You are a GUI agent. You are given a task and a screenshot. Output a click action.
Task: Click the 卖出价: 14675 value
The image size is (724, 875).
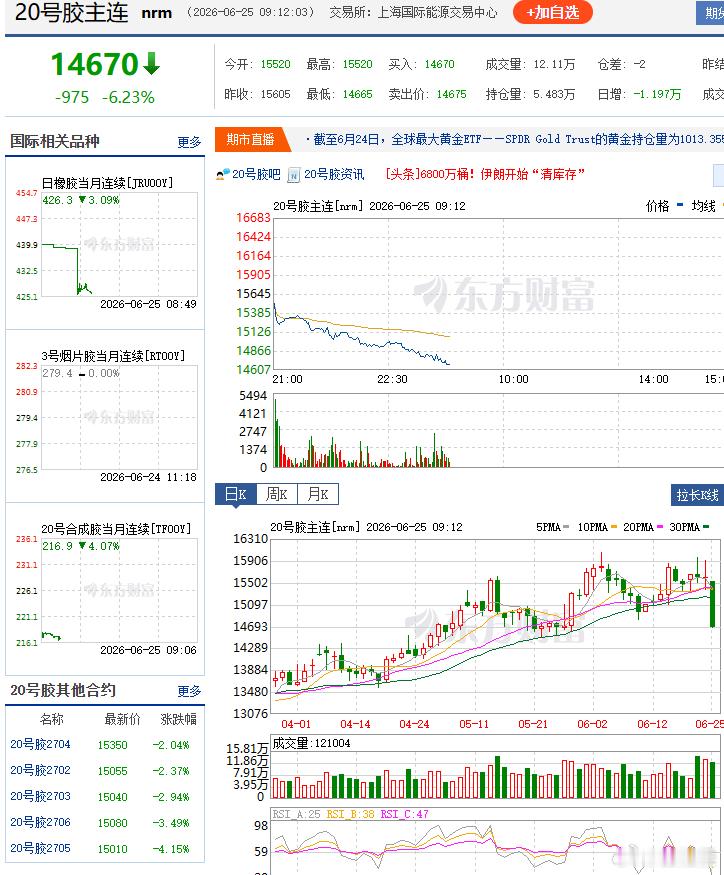(451, 95)
